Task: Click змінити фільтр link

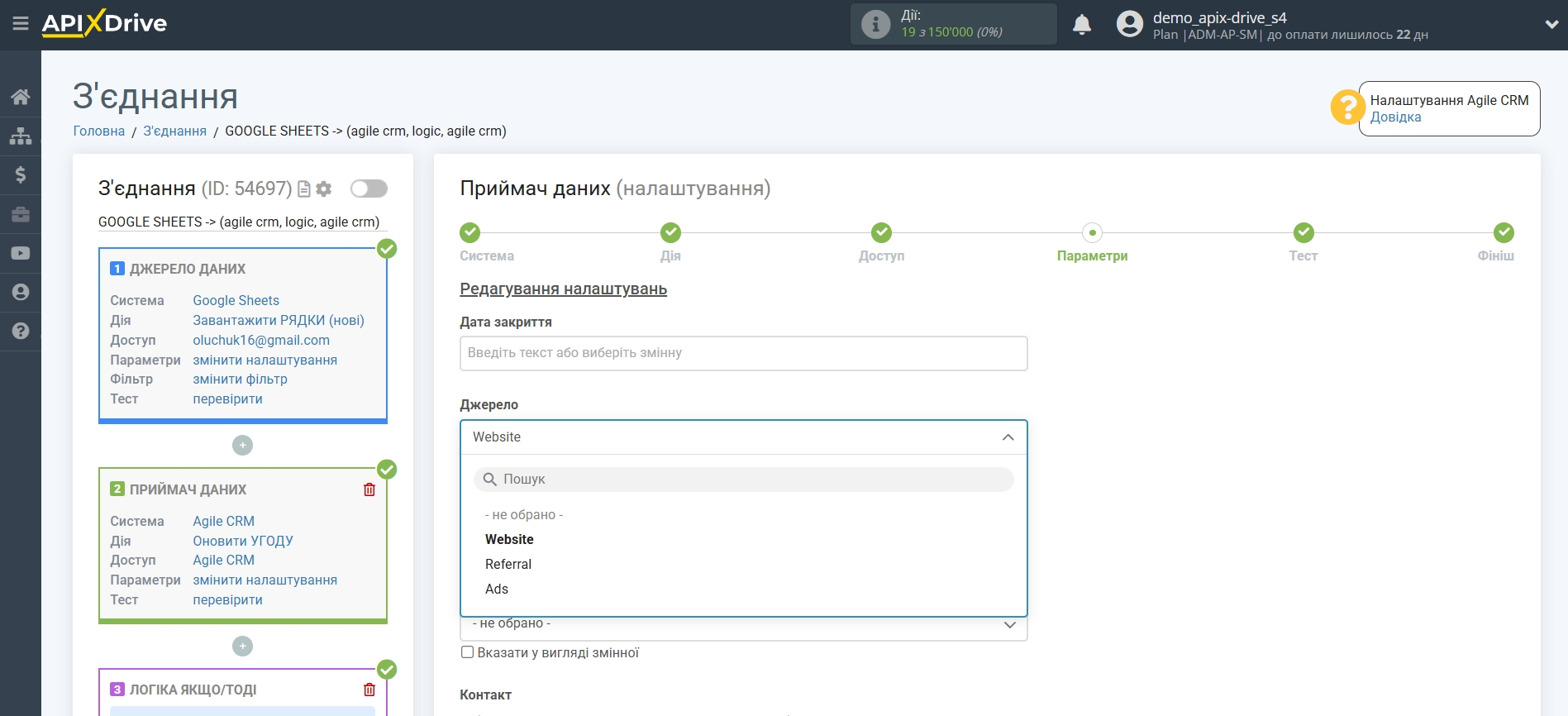Action: 240,379
